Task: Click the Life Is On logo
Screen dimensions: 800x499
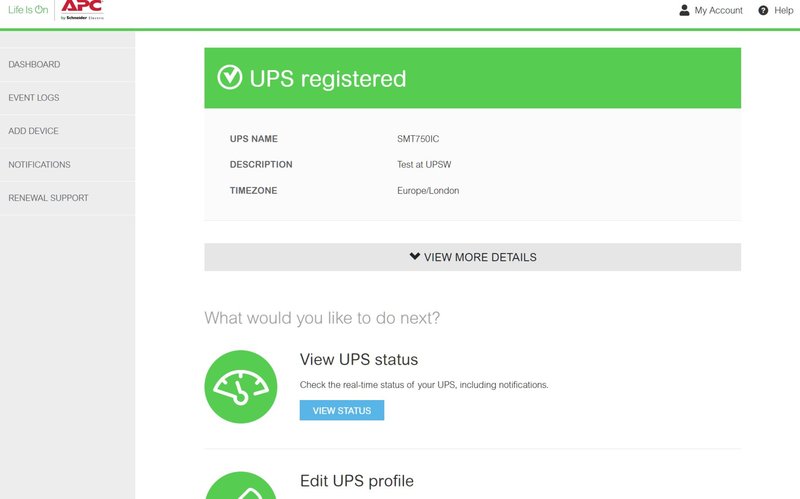Action: pyautogui.click(x=28, y=10)
